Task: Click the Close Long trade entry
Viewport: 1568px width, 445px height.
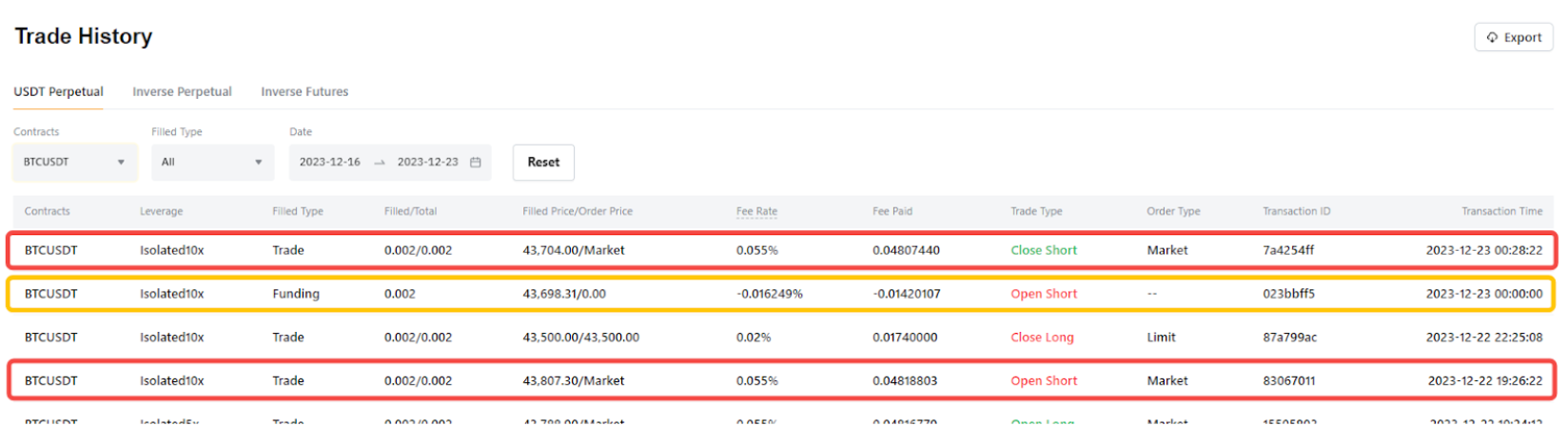Action: point(1042,338)
